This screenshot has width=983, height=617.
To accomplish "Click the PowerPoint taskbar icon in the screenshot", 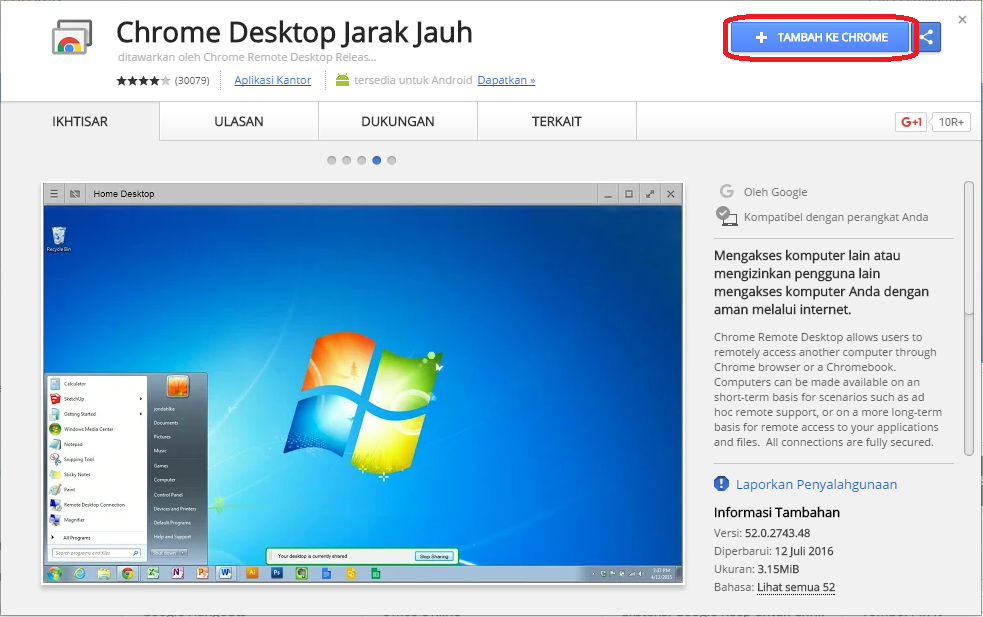I will (202, 573).
